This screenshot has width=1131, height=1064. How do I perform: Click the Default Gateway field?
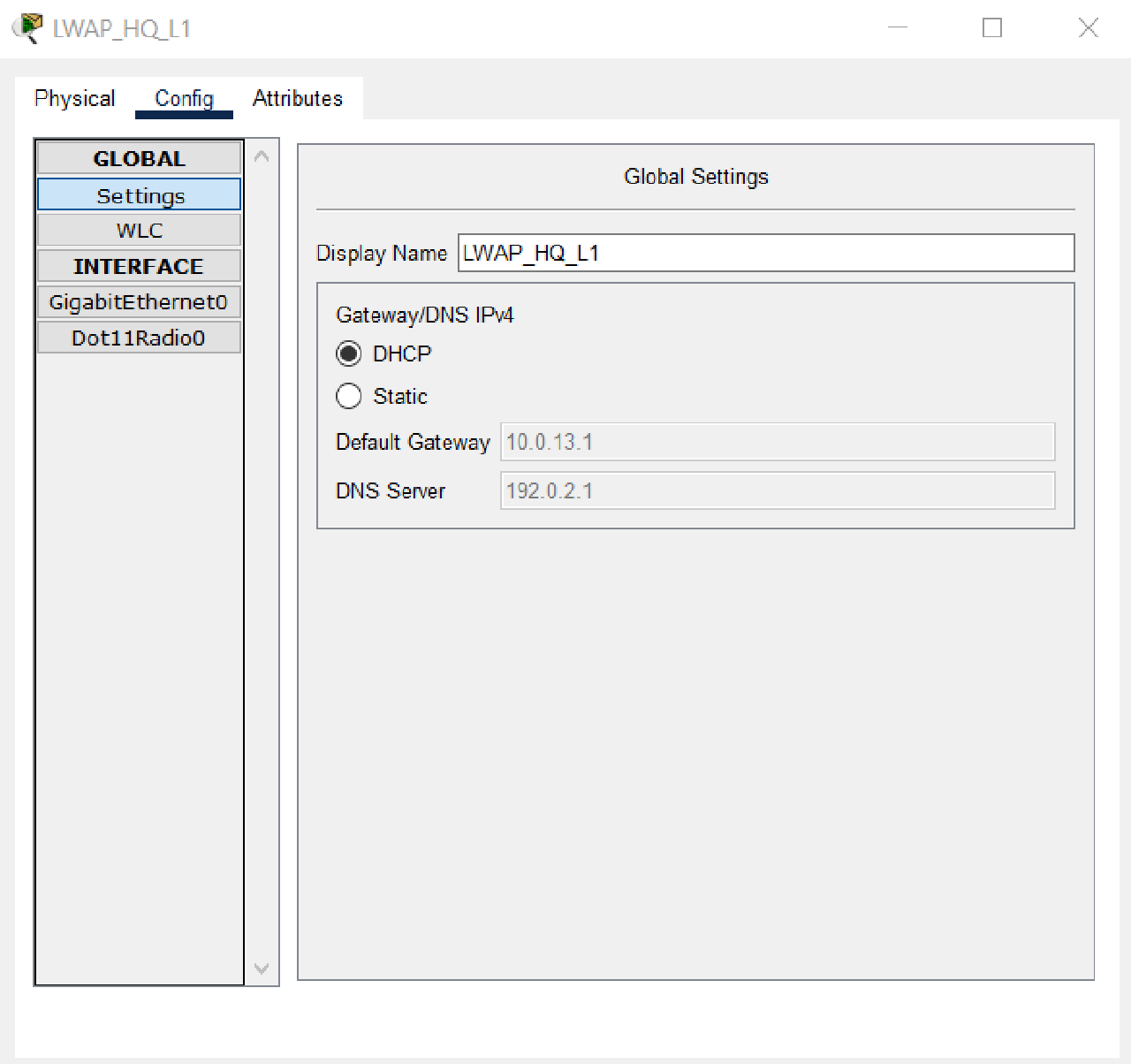776,442
